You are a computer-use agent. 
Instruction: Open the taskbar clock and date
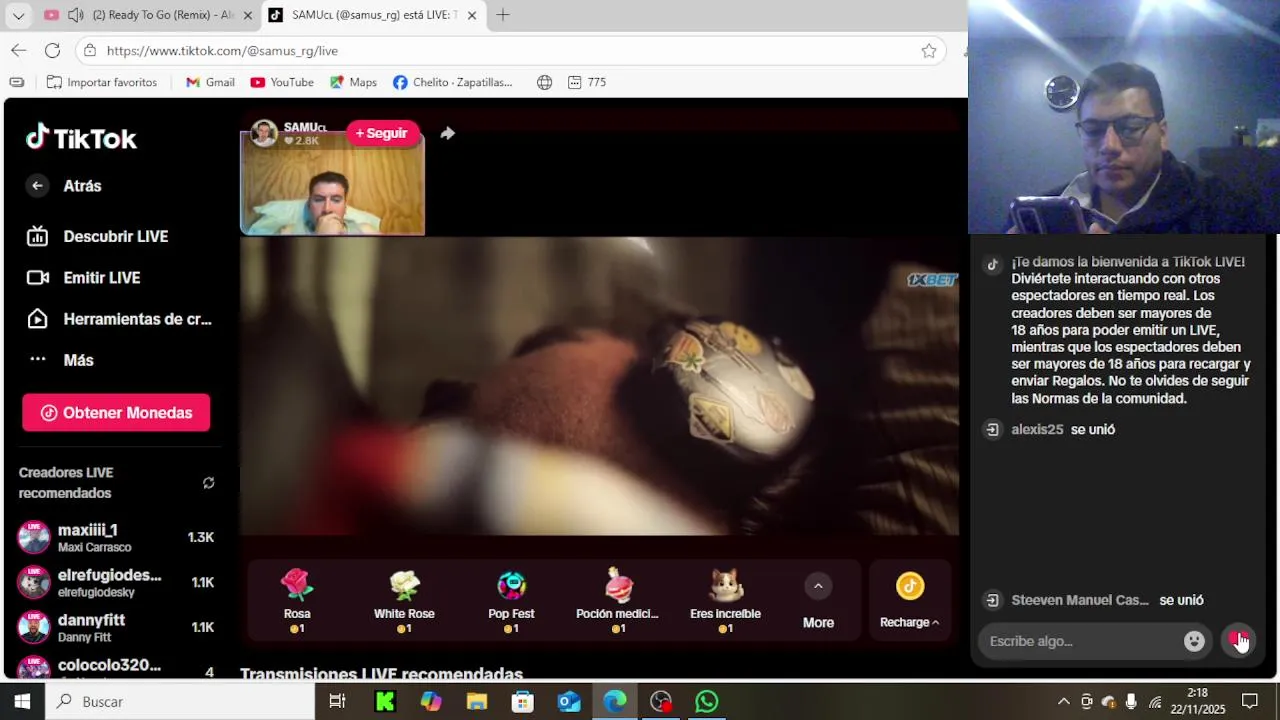[x=1198, y=701]
